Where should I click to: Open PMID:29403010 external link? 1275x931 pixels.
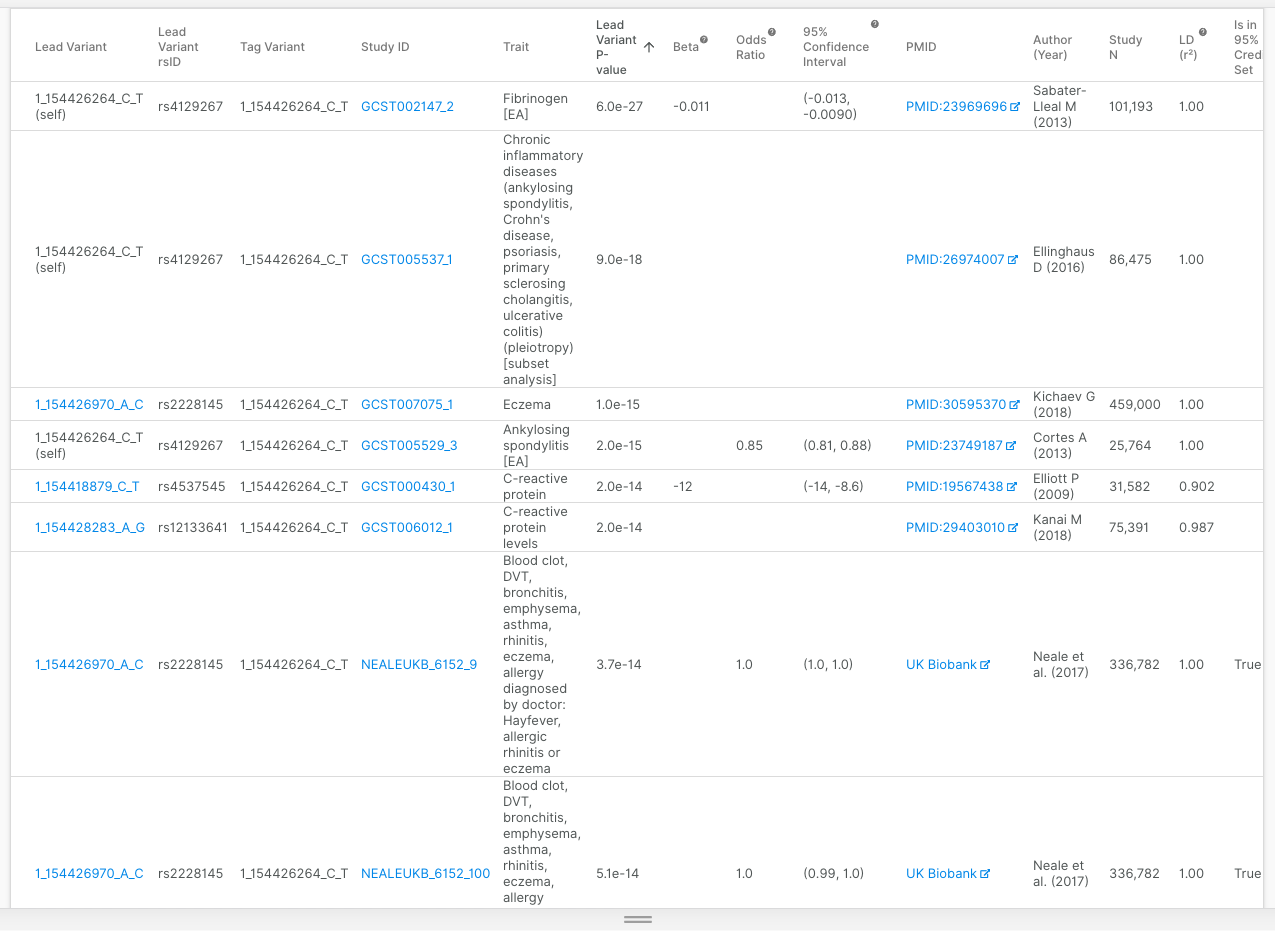pyautogui.click(x=961, y=528)
